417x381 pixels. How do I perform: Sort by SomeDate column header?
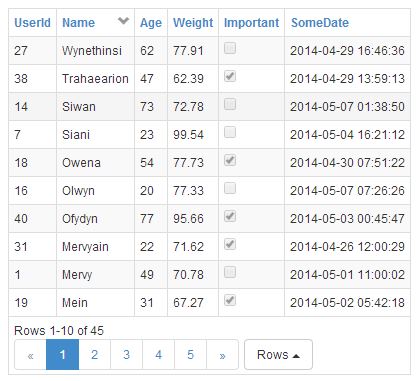[x=320, y=23]
